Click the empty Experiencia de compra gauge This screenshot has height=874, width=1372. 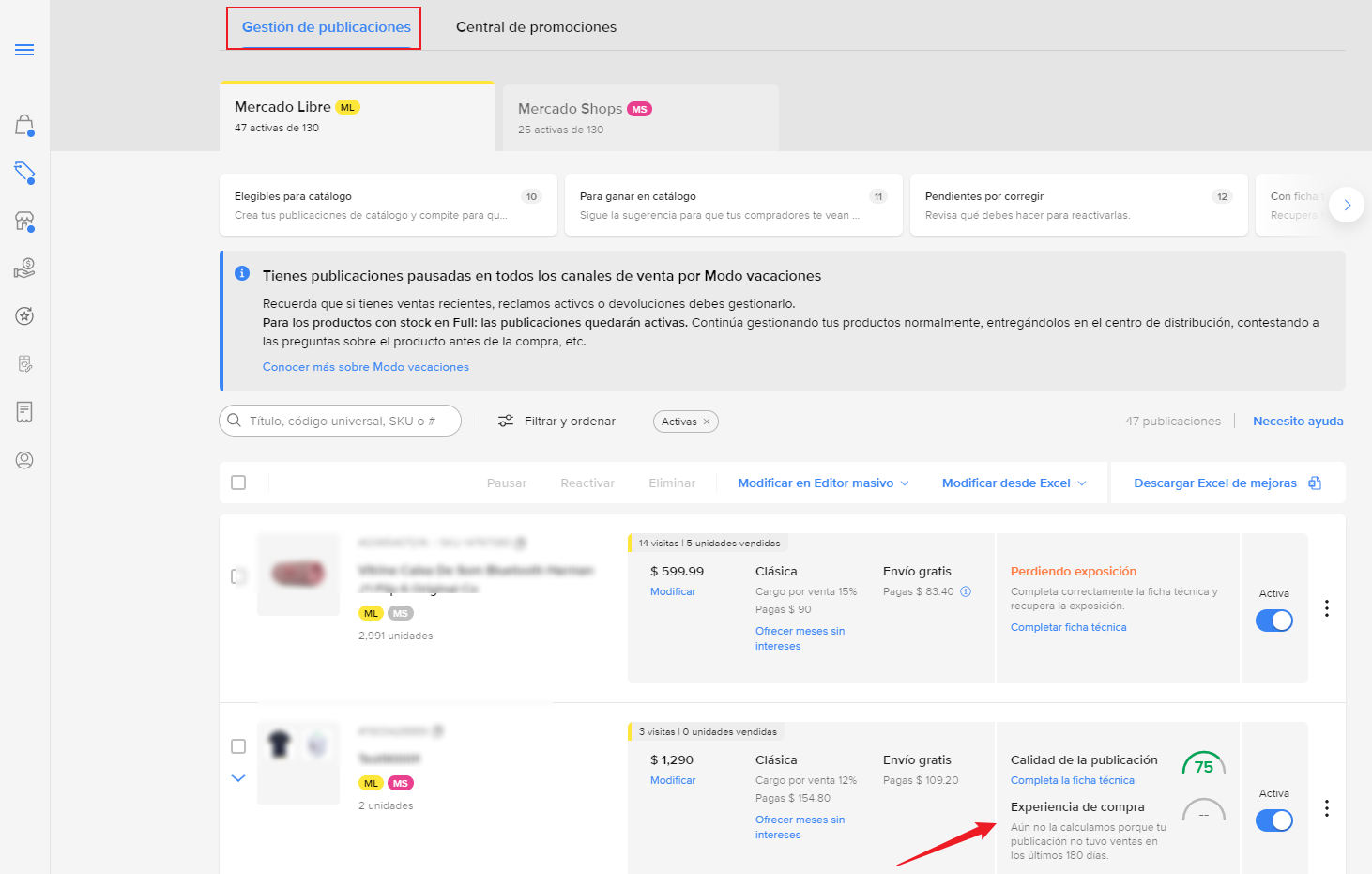1204,809
